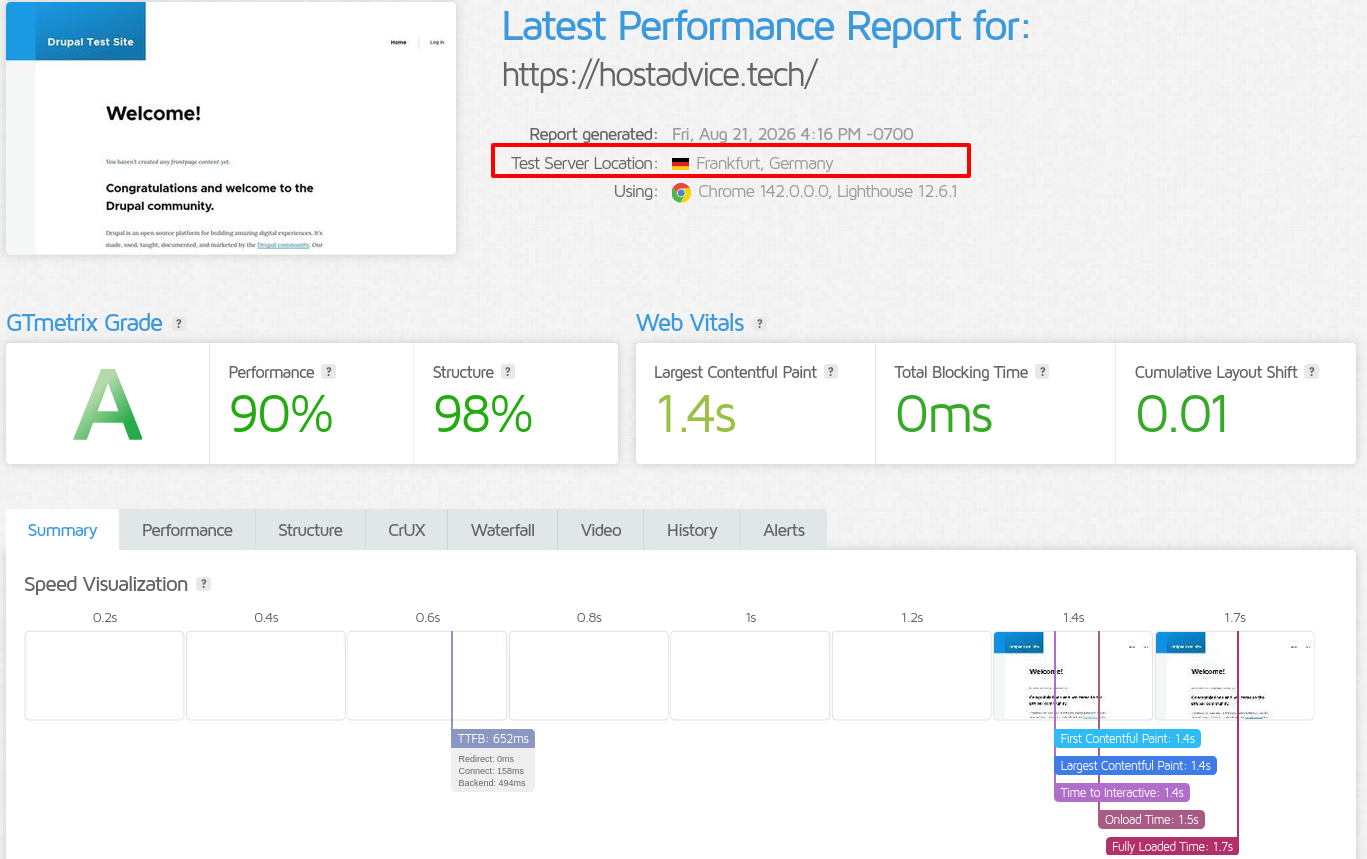Screen dimensions: 1367x859
Task: Click the 0ms Total Blocking Time value
Action: pyautogui.click(x=944, y=414)
